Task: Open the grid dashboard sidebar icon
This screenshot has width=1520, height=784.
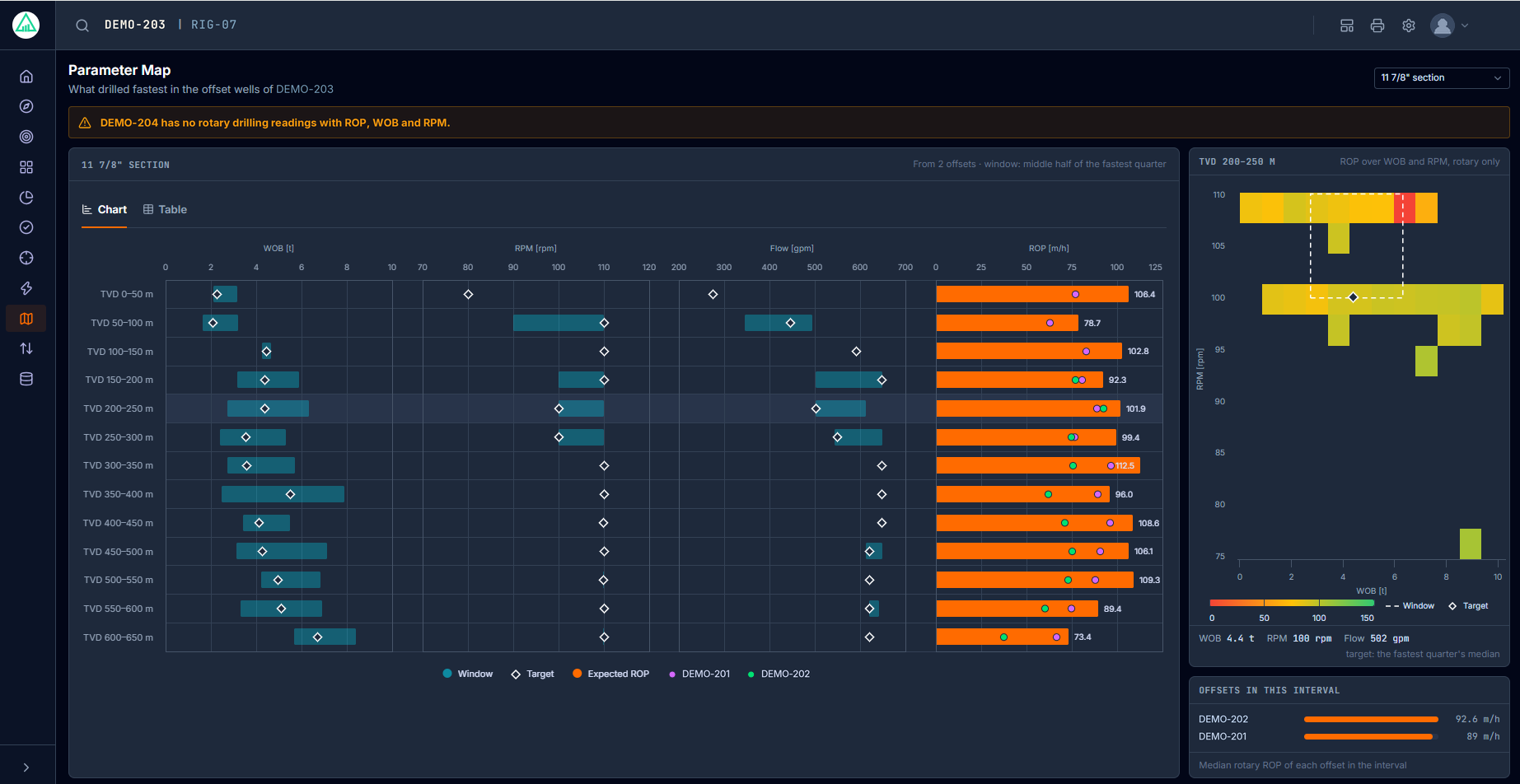Action: [x=26, y=167]
